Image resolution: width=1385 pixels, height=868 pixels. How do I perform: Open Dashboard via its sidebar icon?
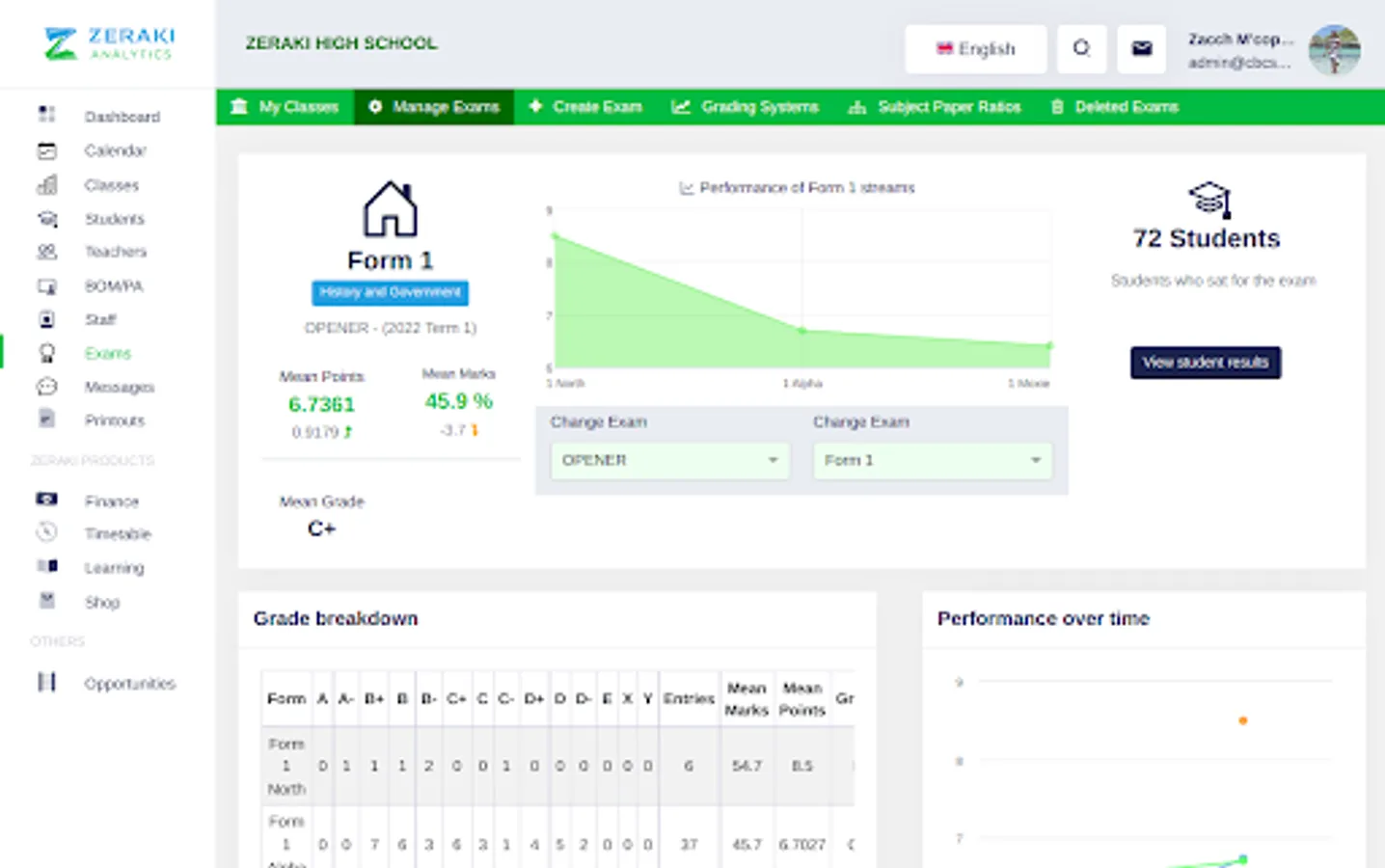pyautogui.click(x=46, y=115)
